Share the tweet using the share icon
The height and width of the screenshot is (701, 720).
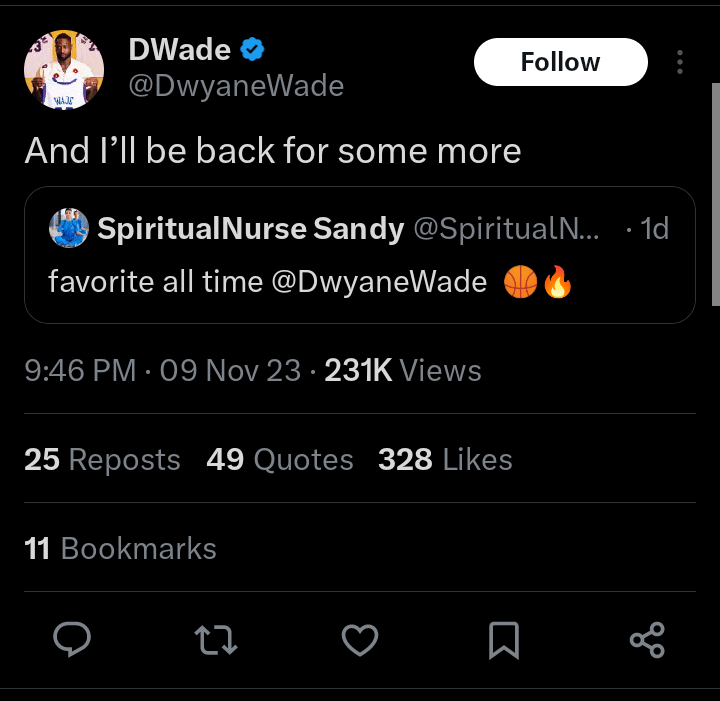pyautogui.click(x=648, y=639)
